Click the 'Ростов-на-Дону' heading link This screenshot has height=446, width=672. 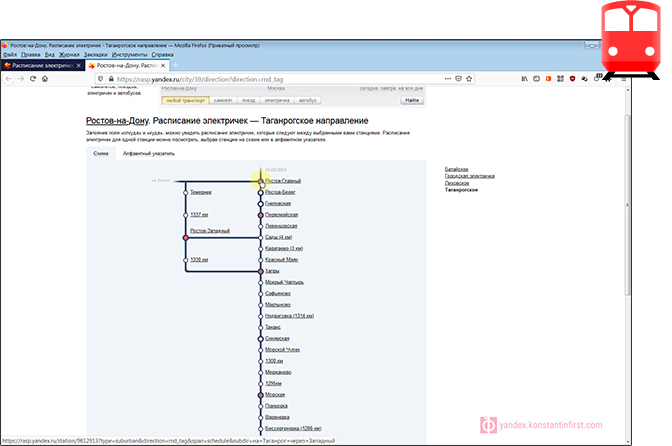117,121
